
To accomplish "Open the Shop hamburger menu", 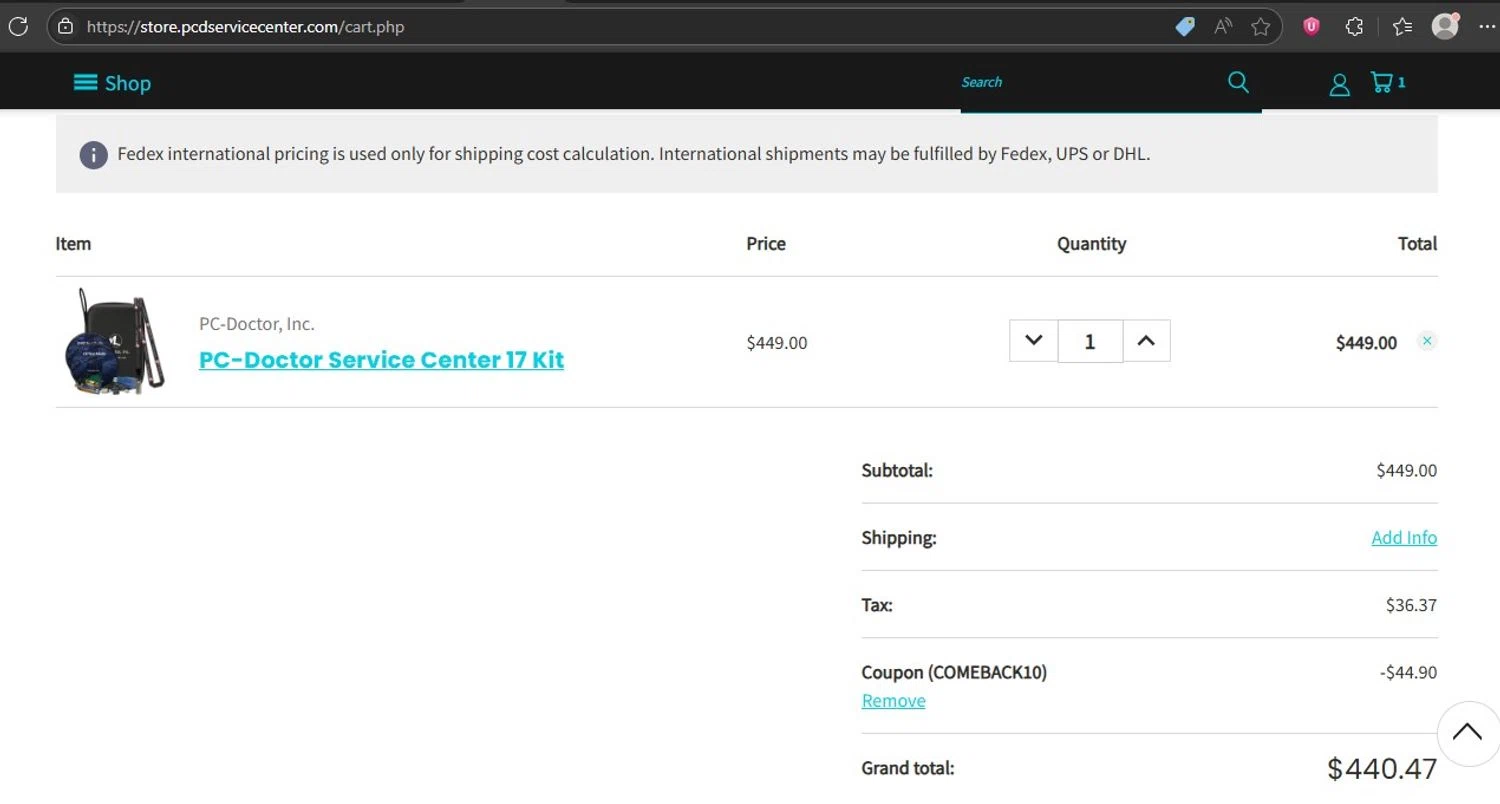I will 112,83.
